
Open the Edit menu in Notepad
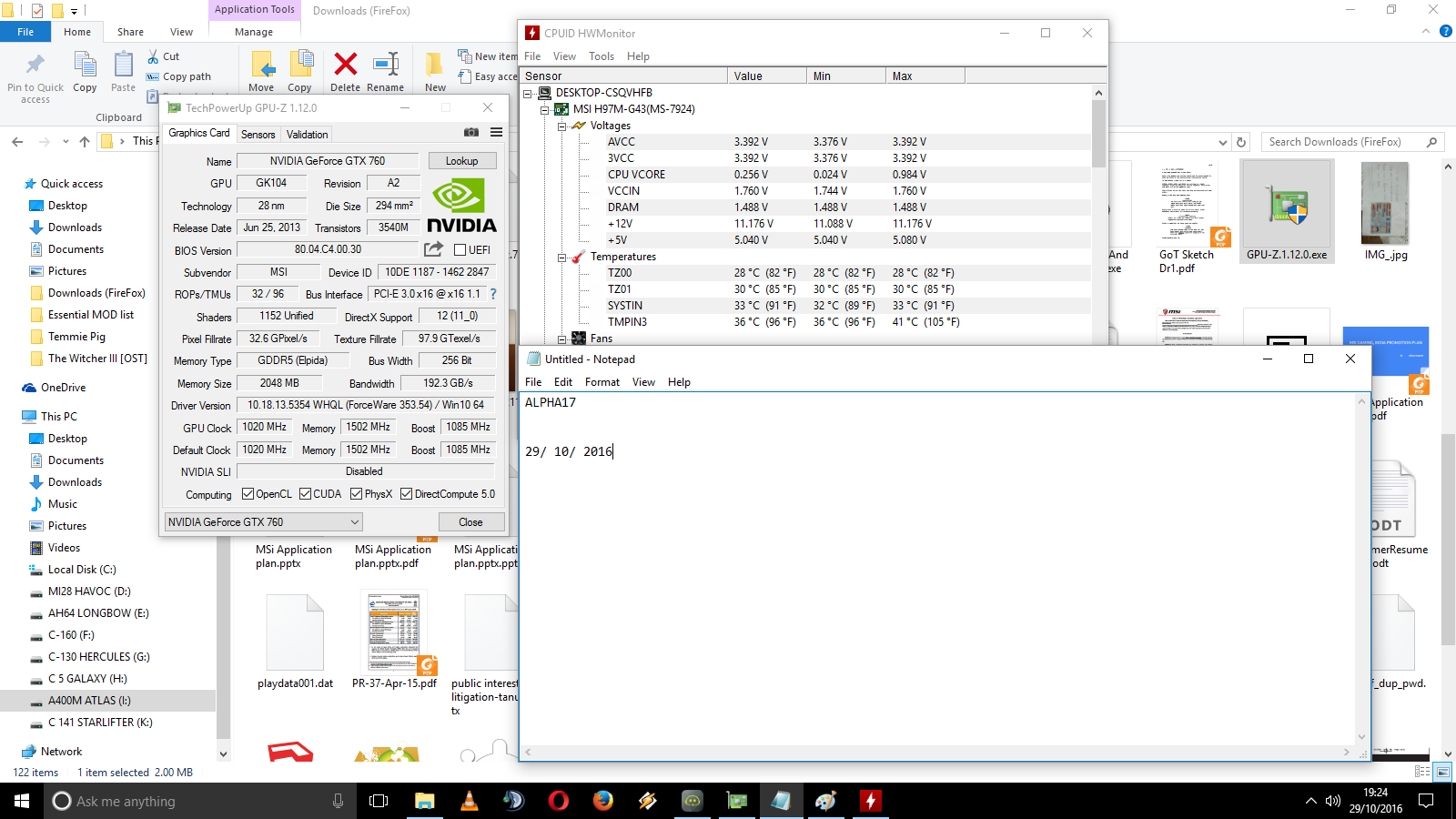(x=563, y=382)
